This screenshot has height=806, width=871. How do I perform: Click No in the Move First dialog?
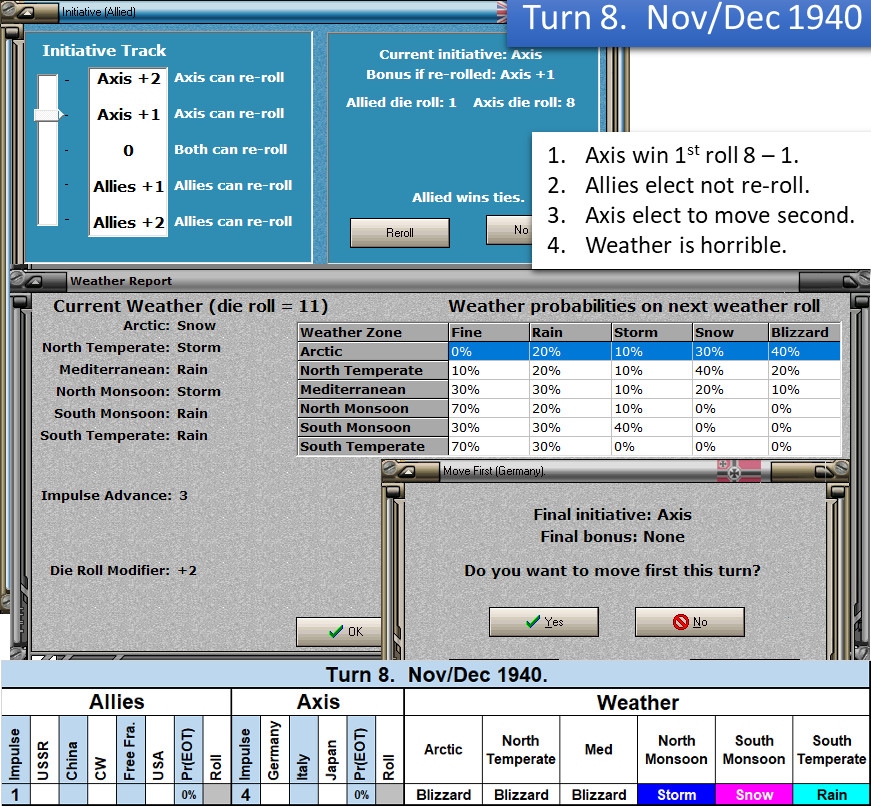(x=689, y=622)
